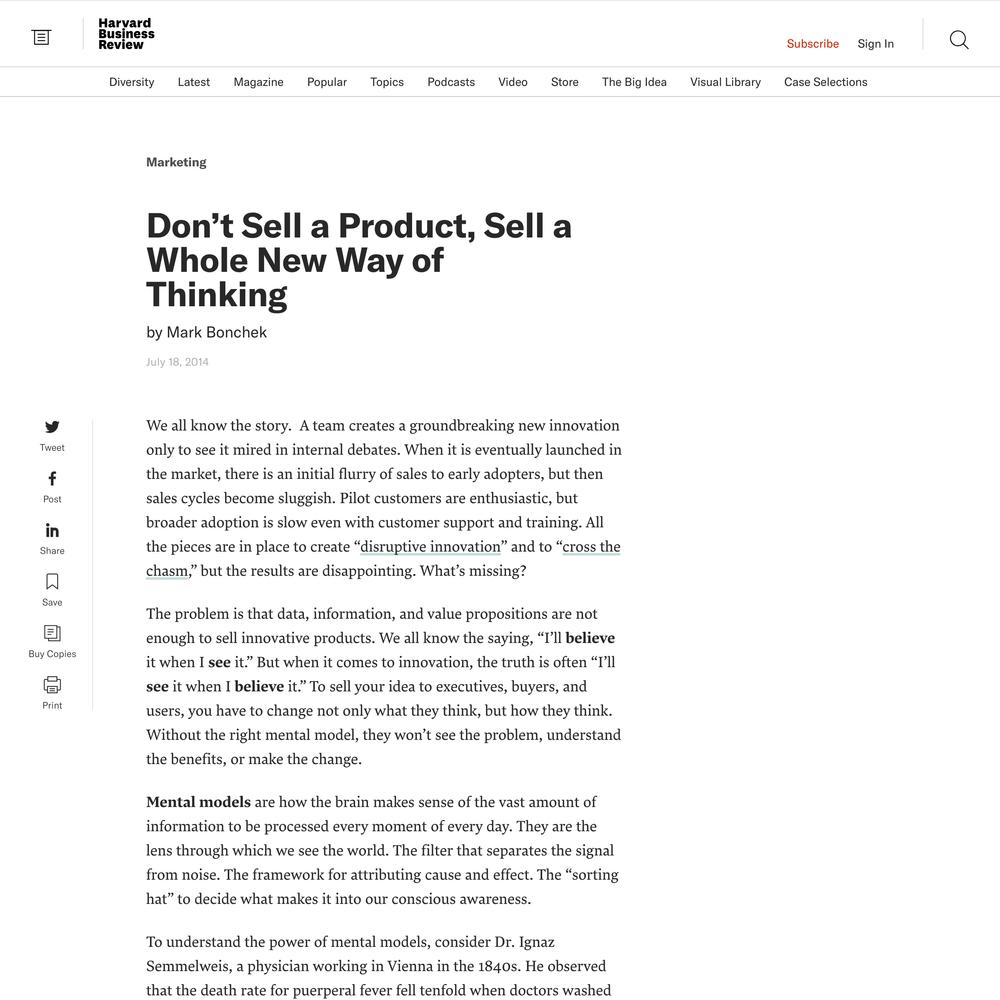Open the hamburger menu icon
This screenshot has width=1000, height=1000.
(41, 38)
